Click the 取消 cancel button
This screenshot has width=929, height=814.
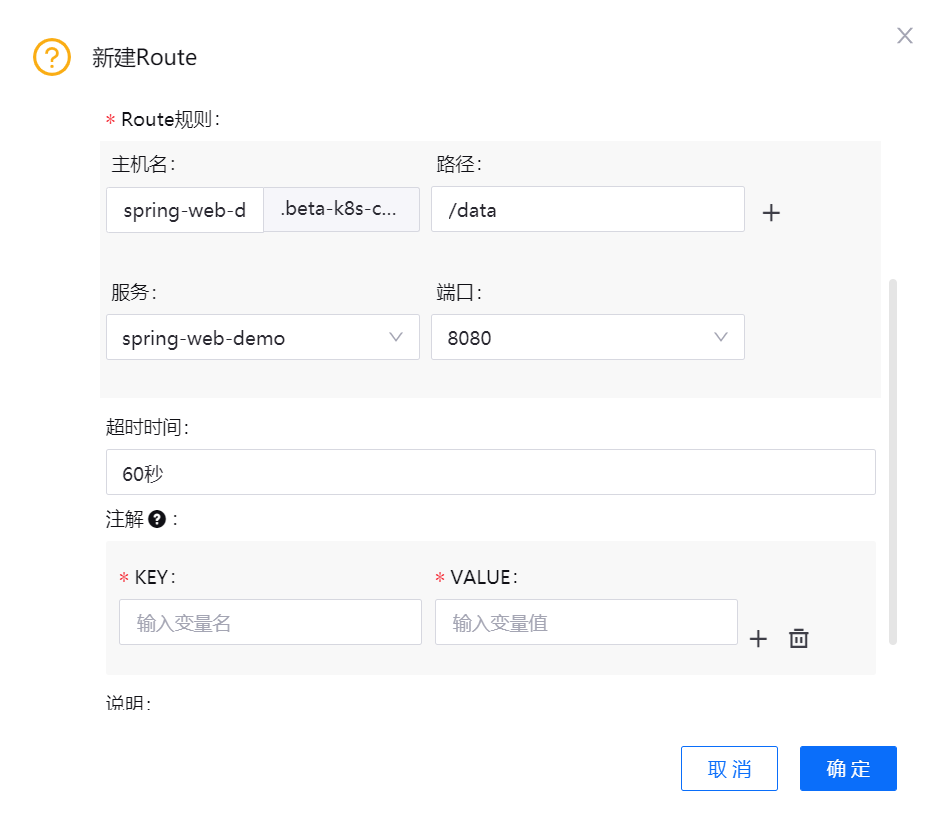pyautogui.click(x=729, y=768)
